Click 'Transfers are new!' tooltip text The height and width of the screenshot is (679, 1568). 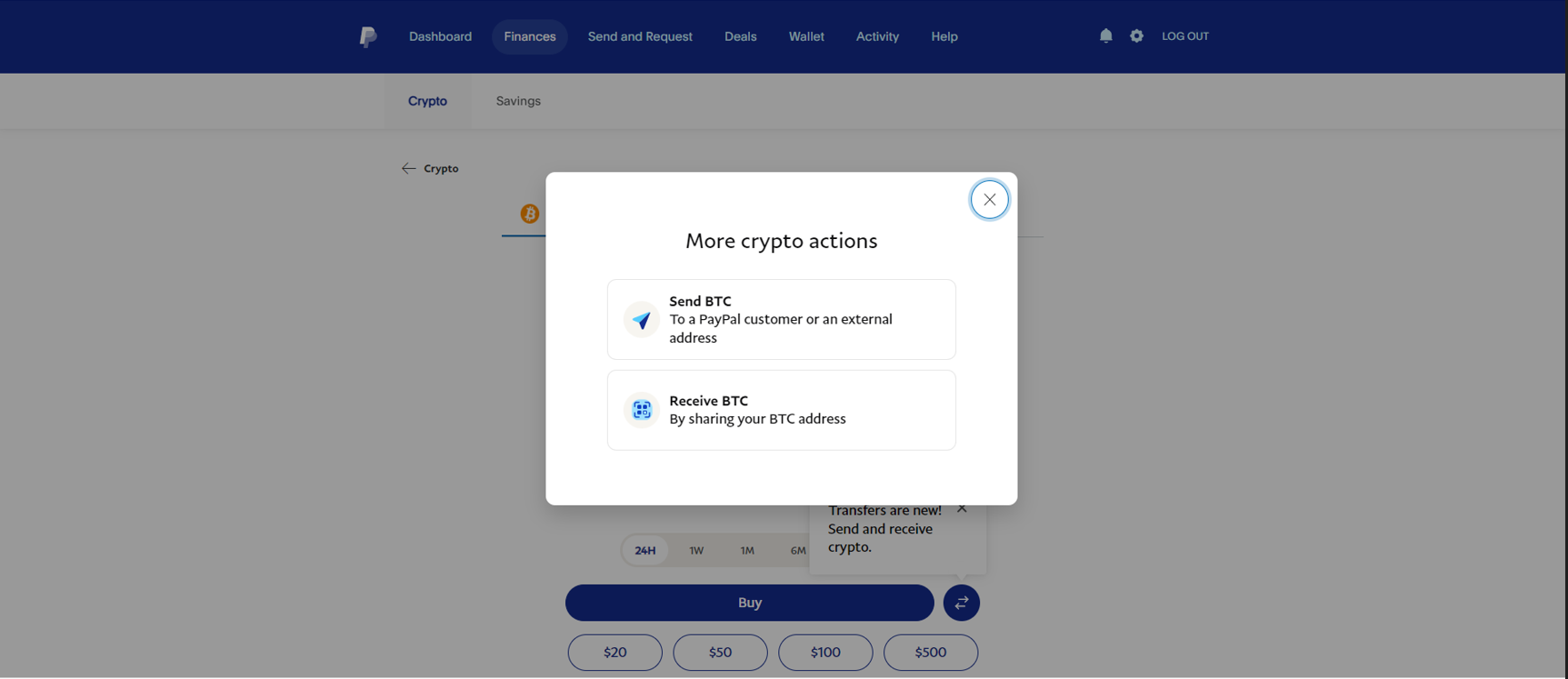pyautogui.click(x=884, y=510)
